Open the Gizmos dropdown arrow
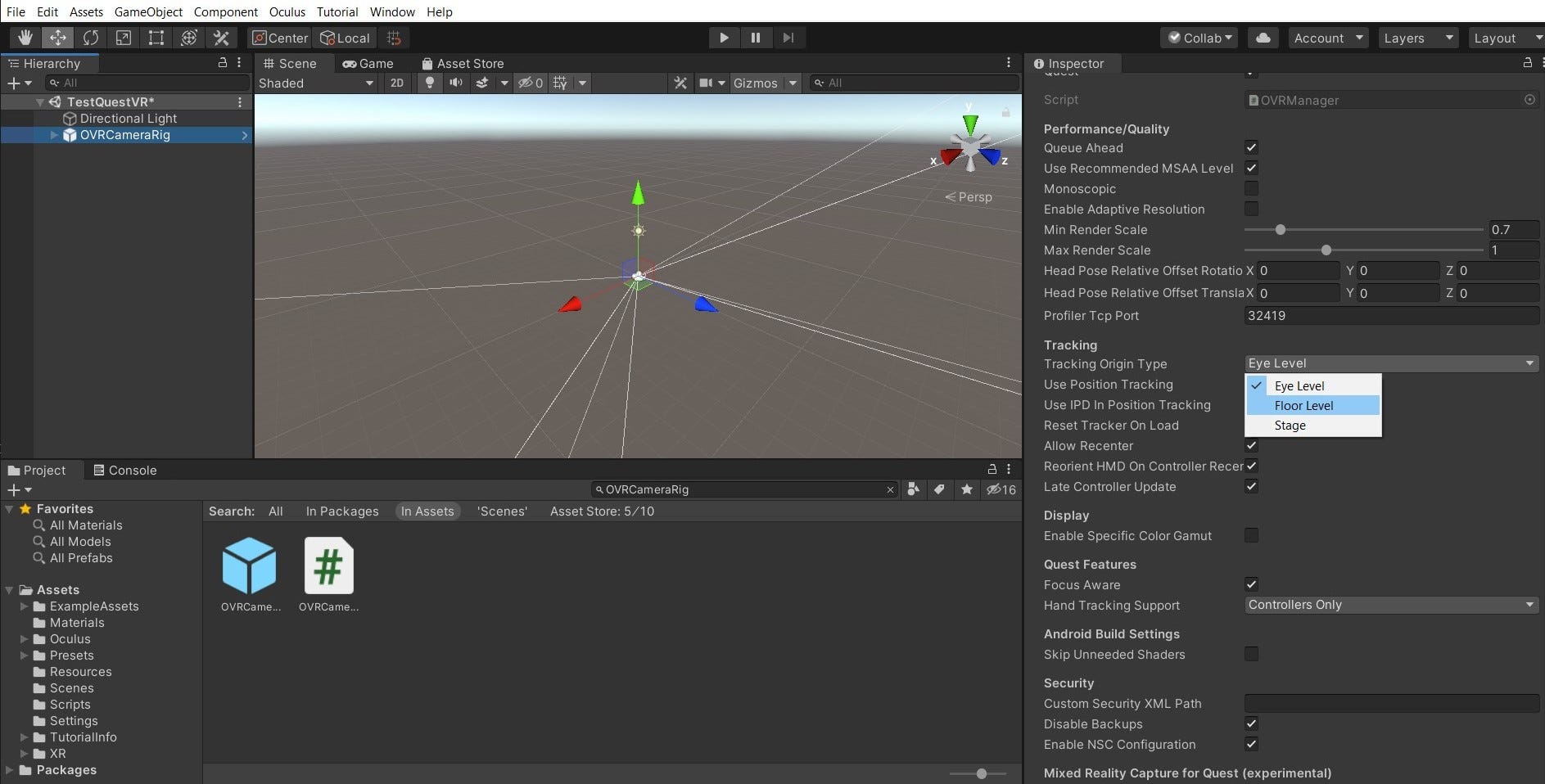 [793, 83]
